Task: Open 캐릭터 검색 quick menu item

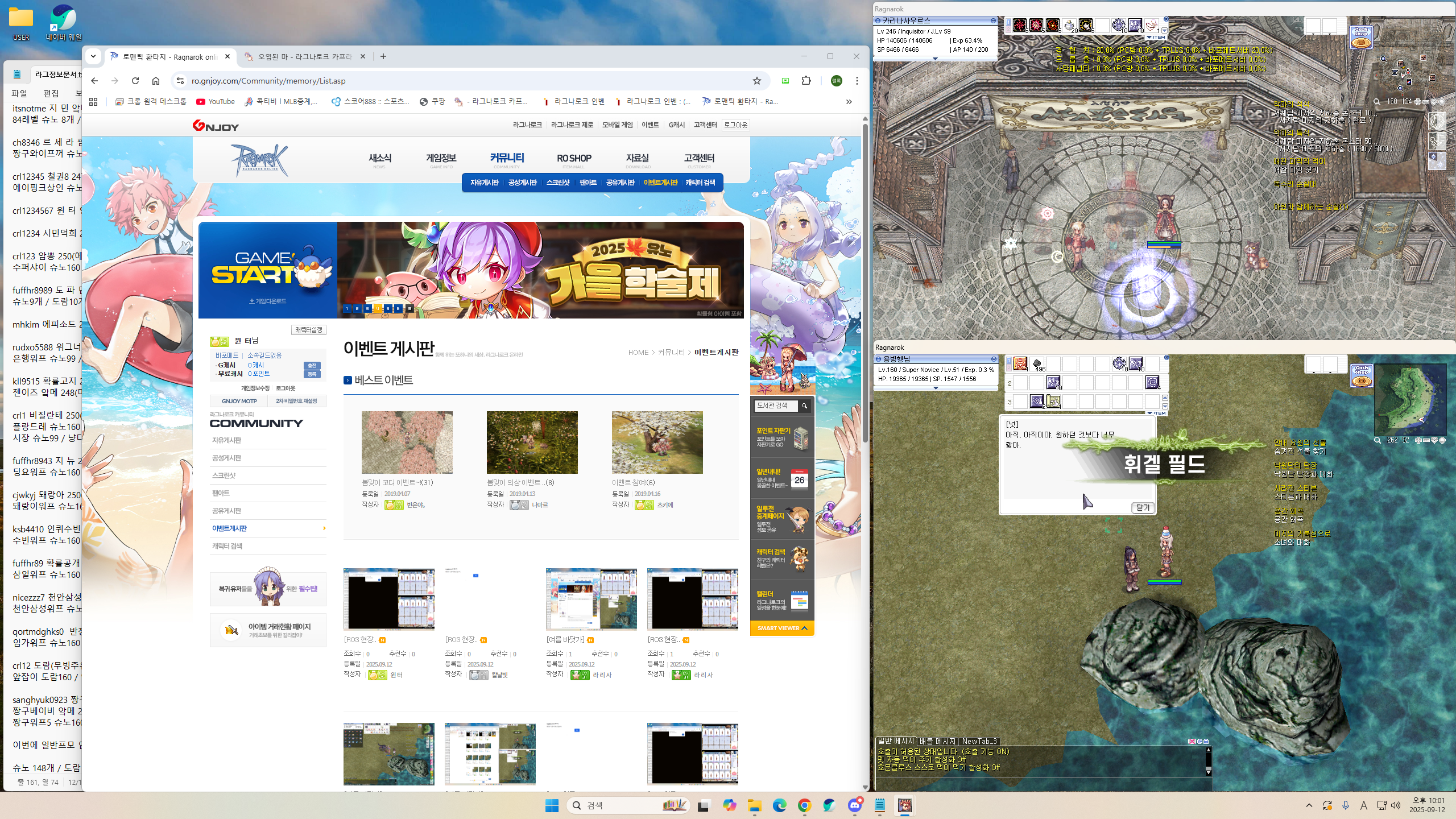Action: 782,559
